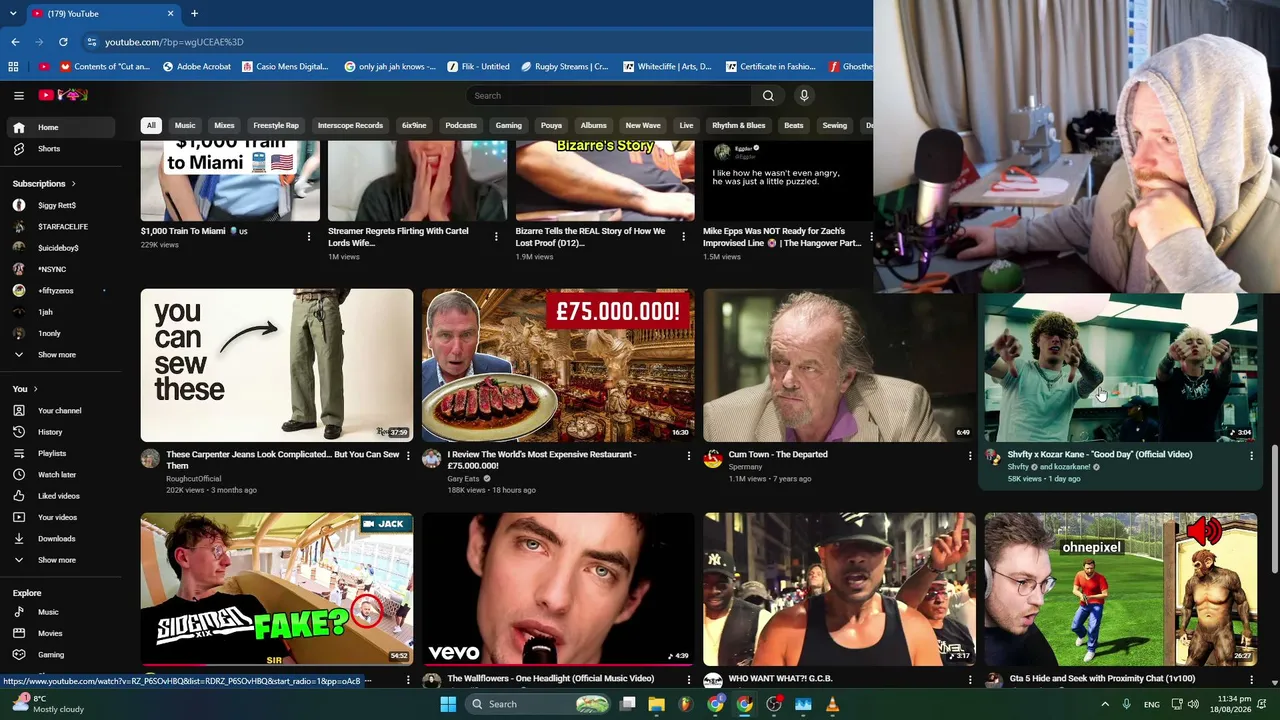Image resolution: width=1280 pixels, height=720 pixels.
Task: Open options for Cum Town video
Action: tap(969, 456)
